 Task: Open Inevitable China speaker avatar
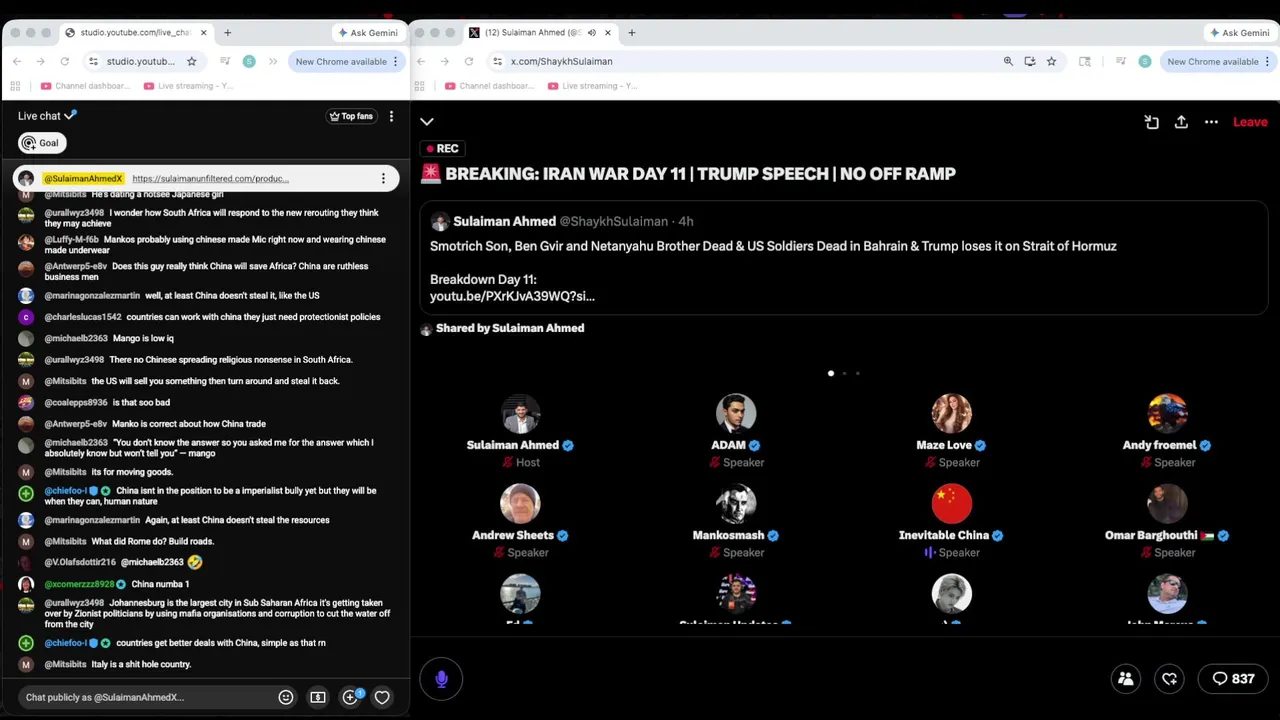pyautogui.click(x=951, y=504)
